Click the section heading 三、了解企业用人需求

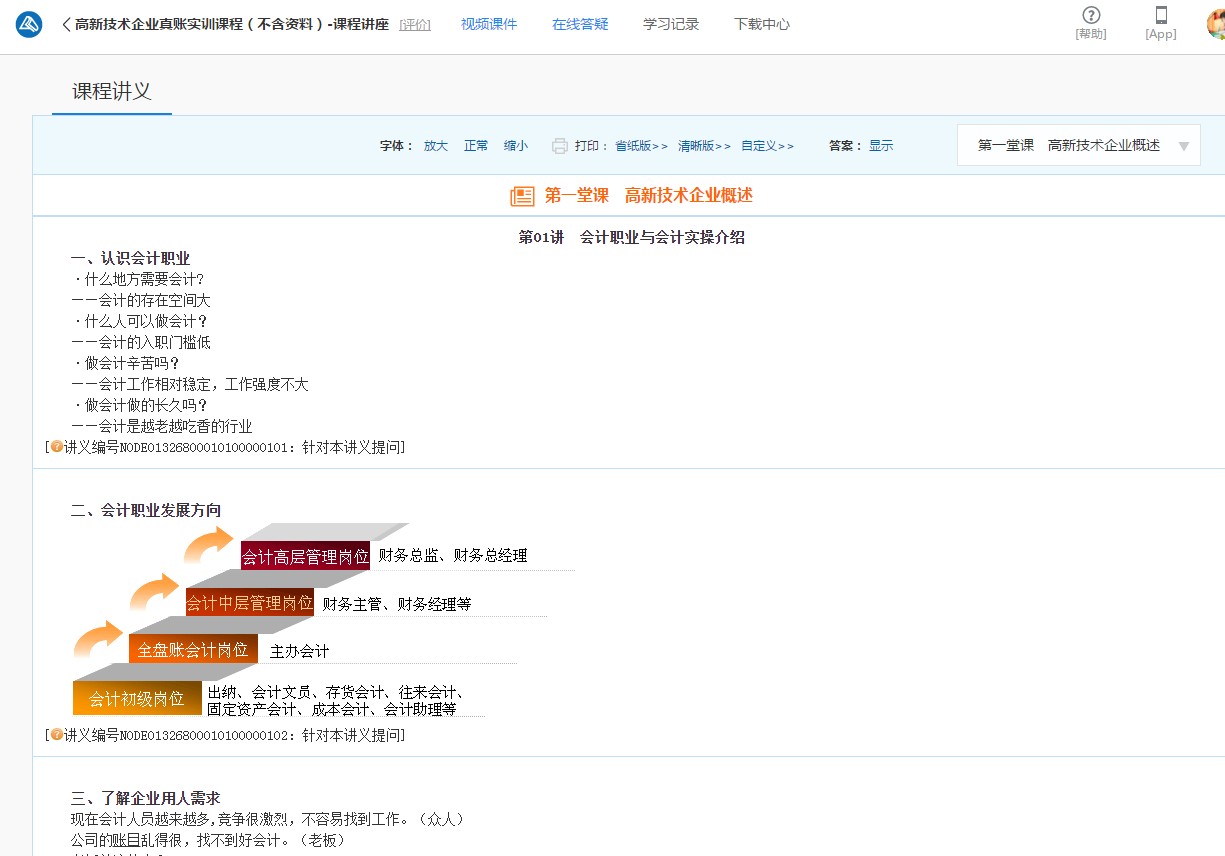coord(146,799)
